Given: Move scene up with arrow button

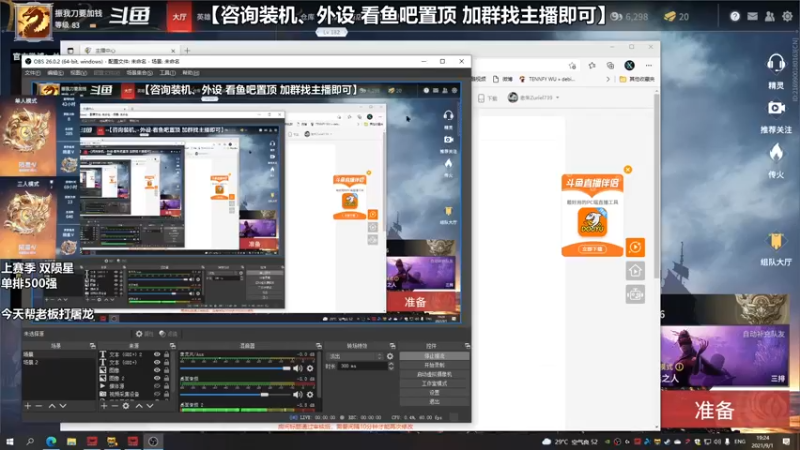Looking at the screenshot, I should (52, 406).
